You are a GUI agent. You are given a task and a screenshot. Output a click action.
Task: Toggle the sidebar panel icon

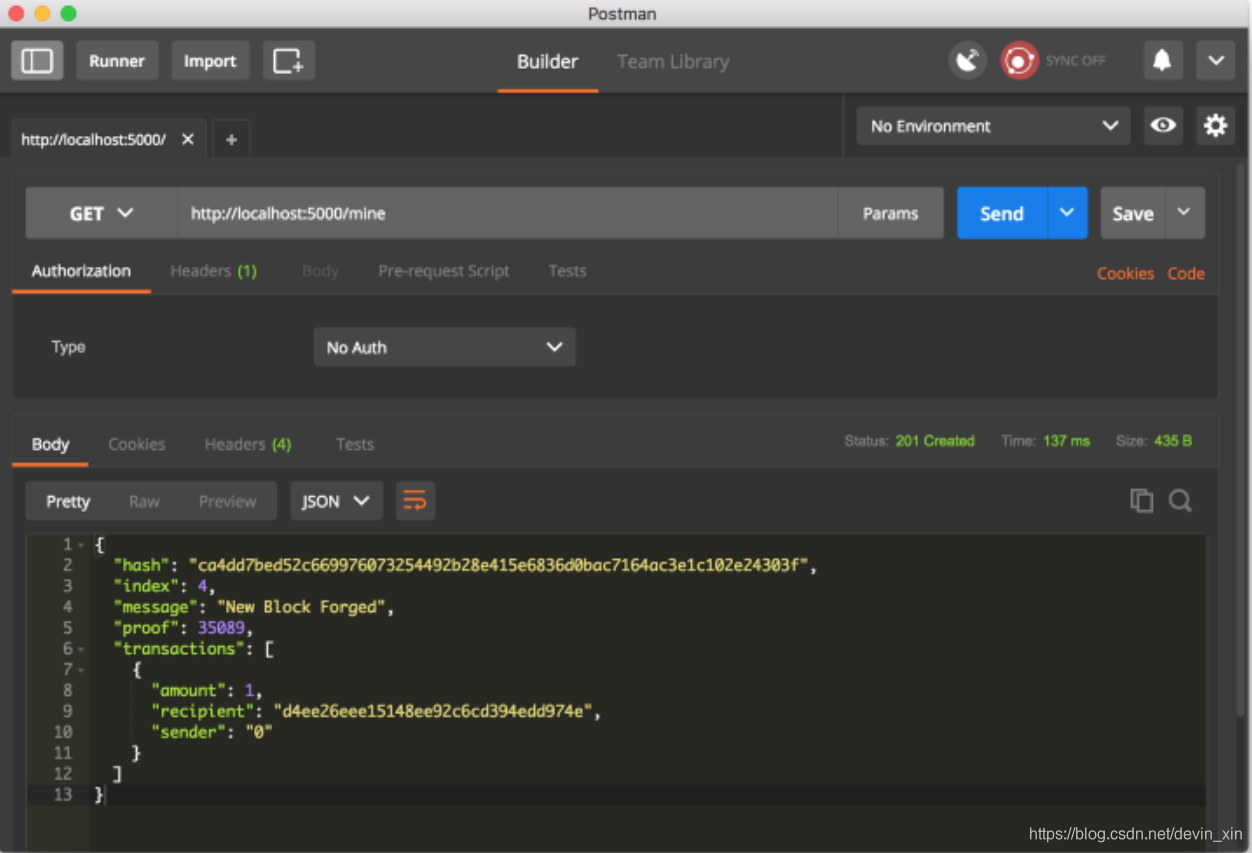pyautogui.click(x=37, y=61)
